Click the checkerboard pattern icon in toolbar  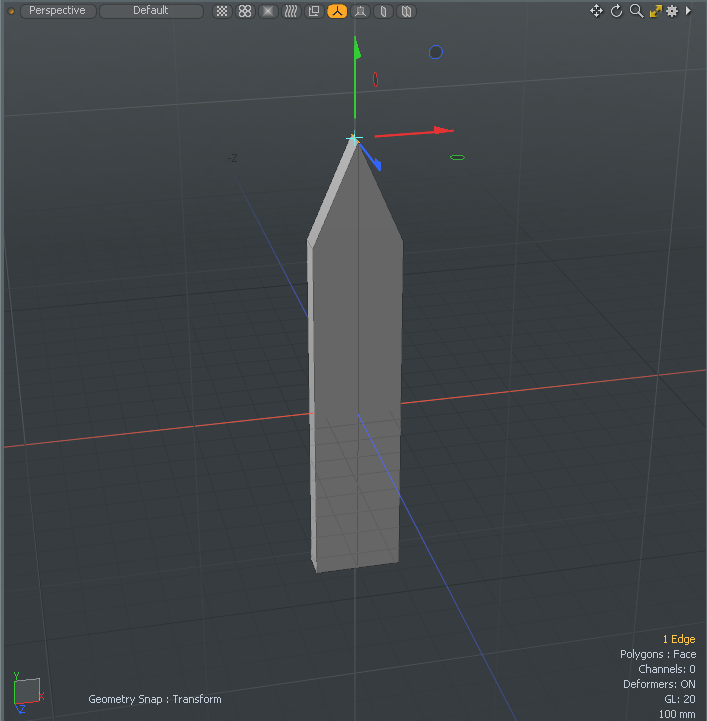click(222, 11)
